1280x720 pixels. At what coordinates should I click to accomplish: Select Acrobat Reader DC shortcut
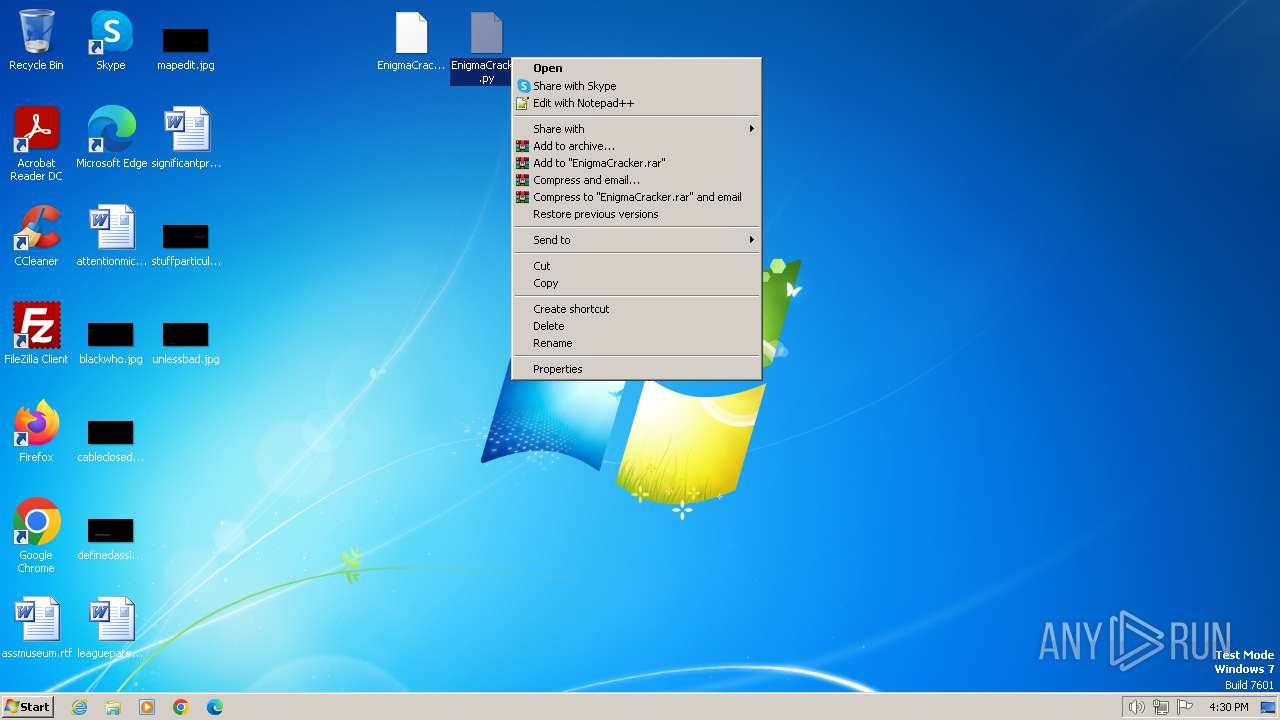click(36, 144)
